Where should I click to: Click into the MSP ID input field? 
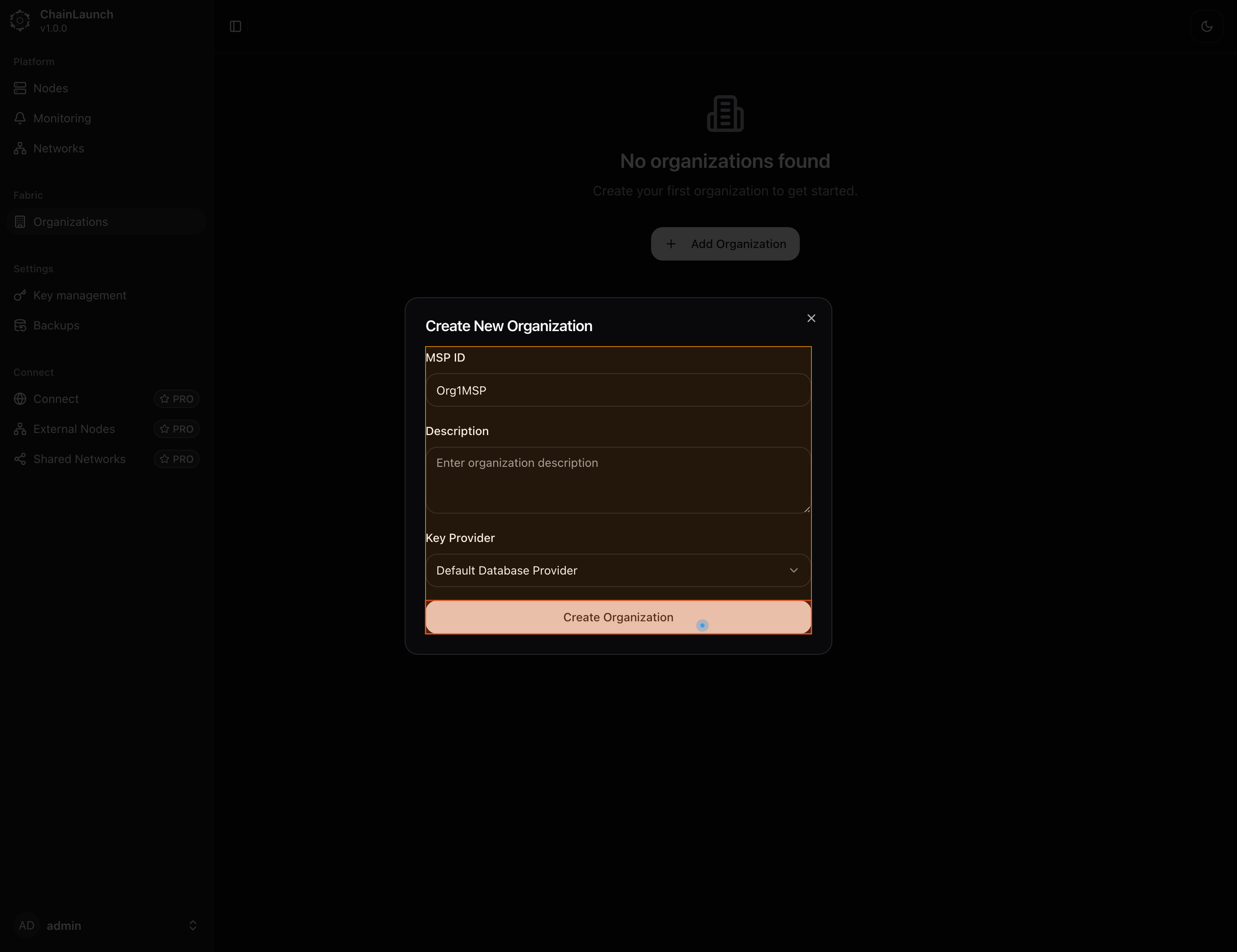click(x=617, y=390)
